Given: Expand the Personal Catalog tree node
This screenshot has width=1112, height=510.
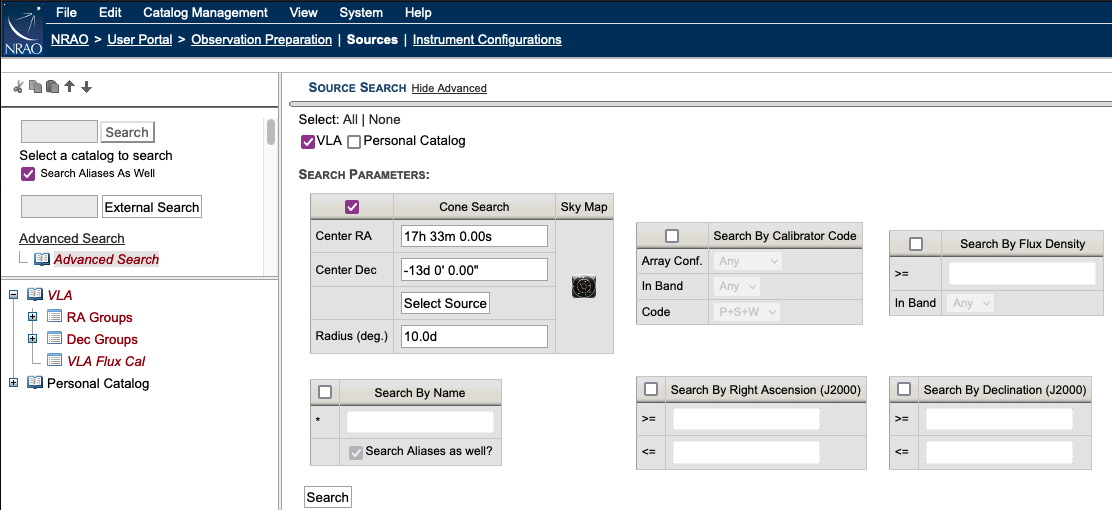Looking at the screenshot, I should click(x=13, y=383).
